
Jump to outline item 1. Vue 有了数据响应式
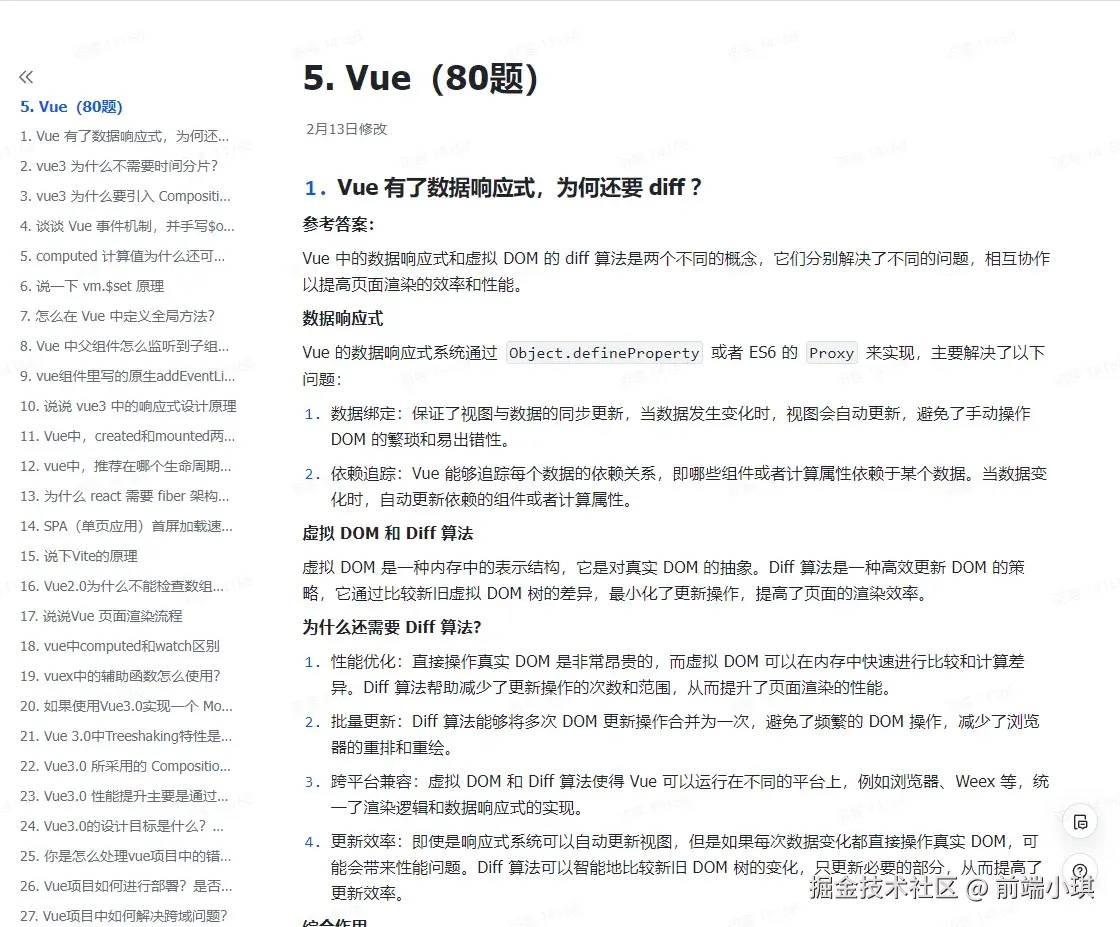pyautogui.click(x=124, y=136)
